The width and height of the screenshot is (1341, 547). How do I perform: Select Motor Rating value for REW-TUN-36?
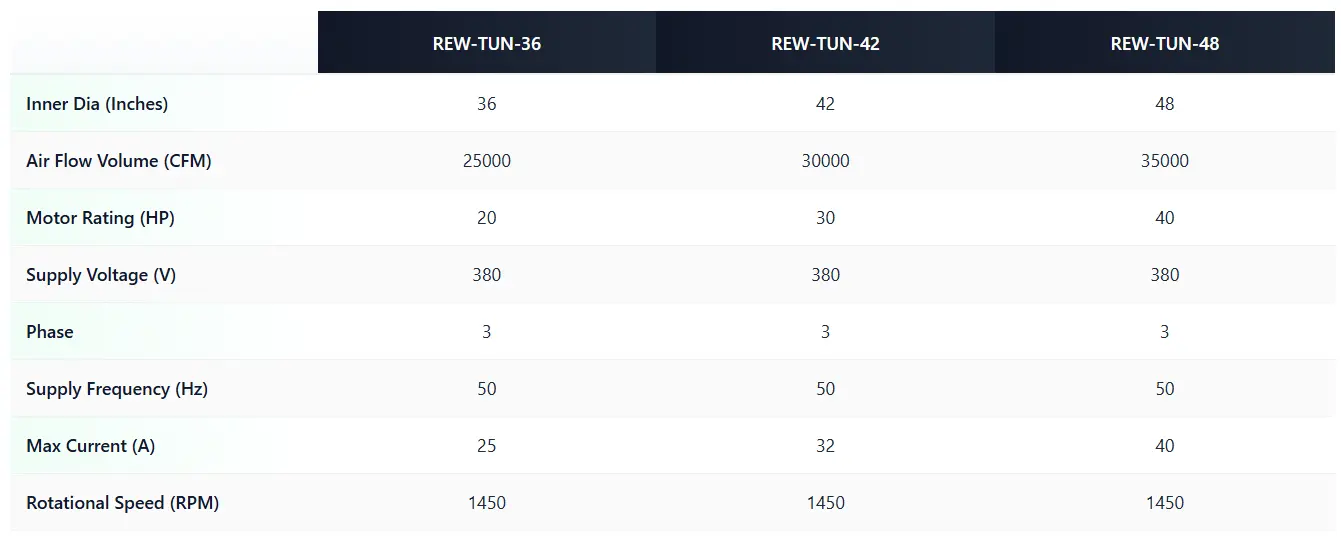click(487, 218)
